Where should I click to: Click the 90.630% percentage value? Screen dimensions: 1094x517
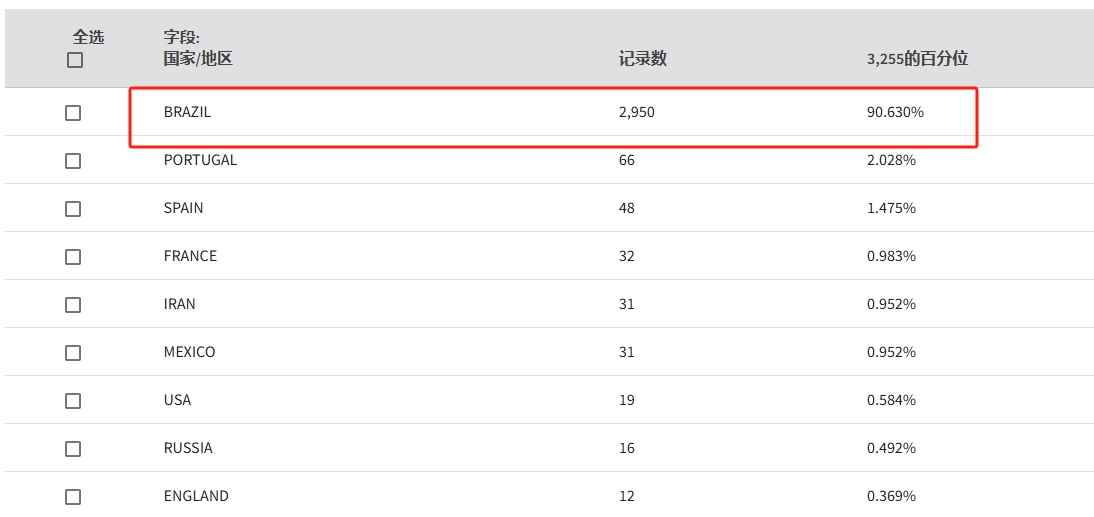895,112
